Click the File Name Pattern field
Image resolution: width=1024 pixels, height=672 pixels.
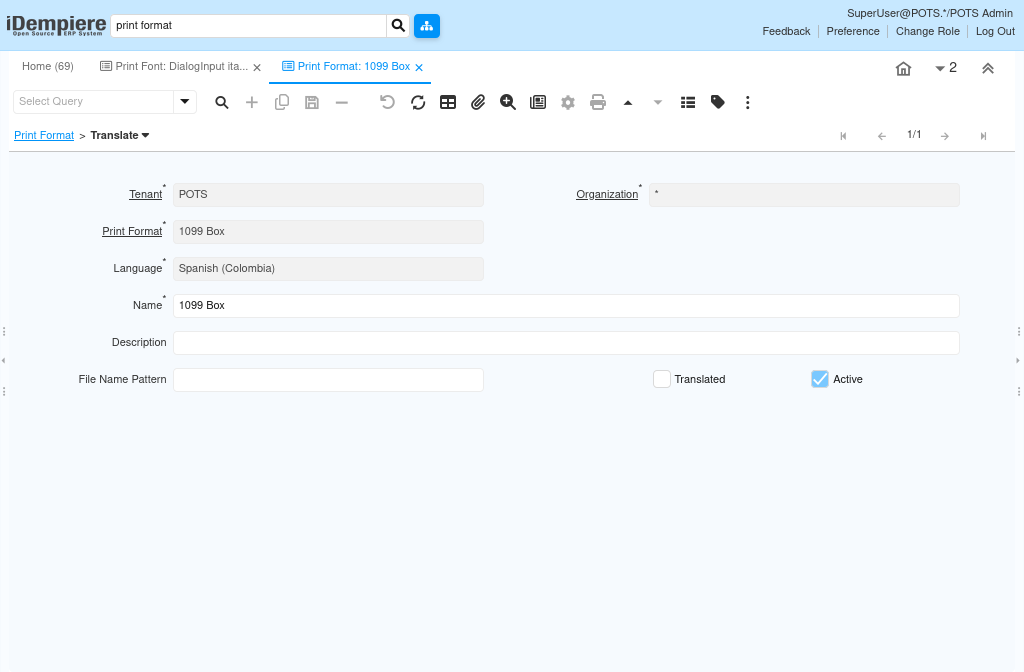328,380
